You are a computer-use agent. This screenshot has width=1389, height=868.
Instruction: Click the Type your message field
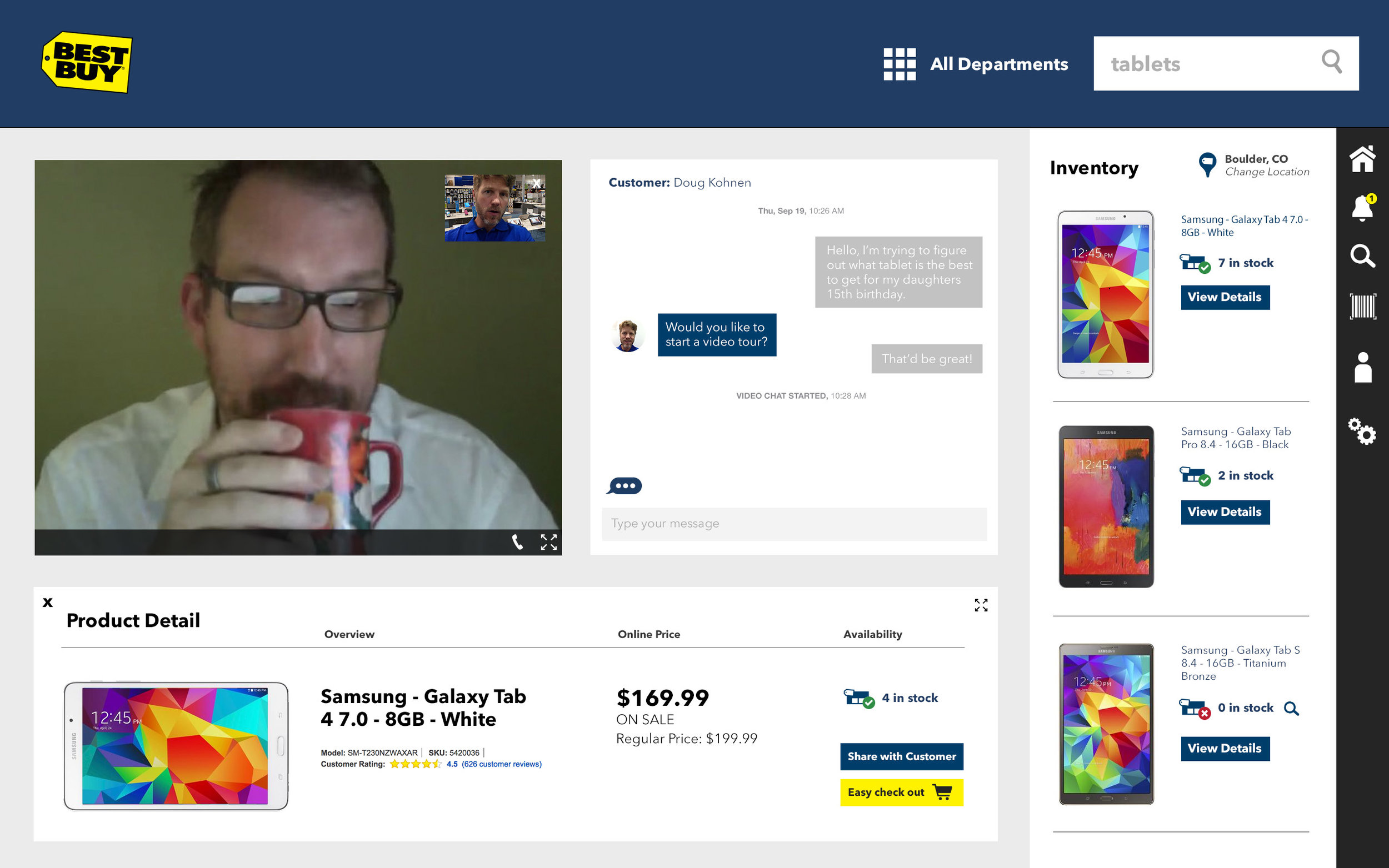793,524
